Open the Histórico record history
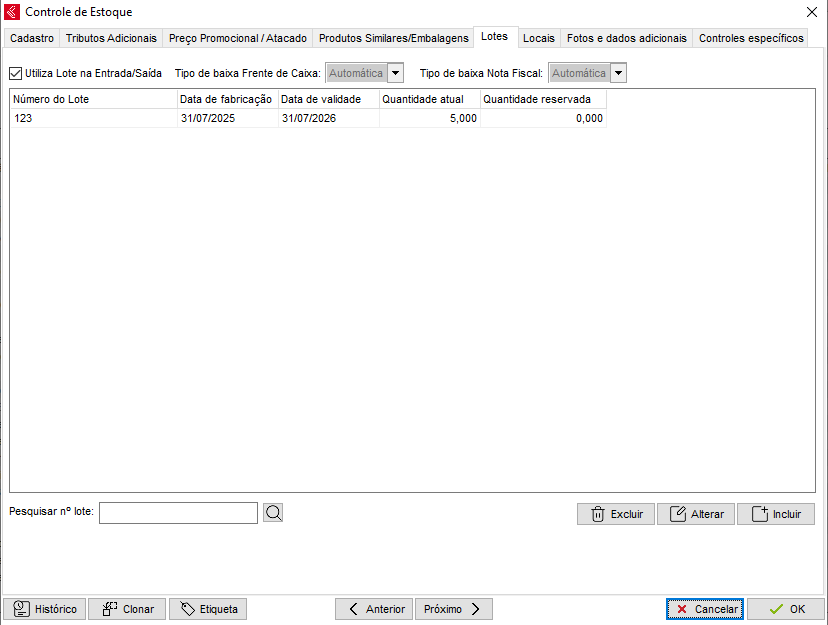The image size is (828, 625). pos(45,609)
